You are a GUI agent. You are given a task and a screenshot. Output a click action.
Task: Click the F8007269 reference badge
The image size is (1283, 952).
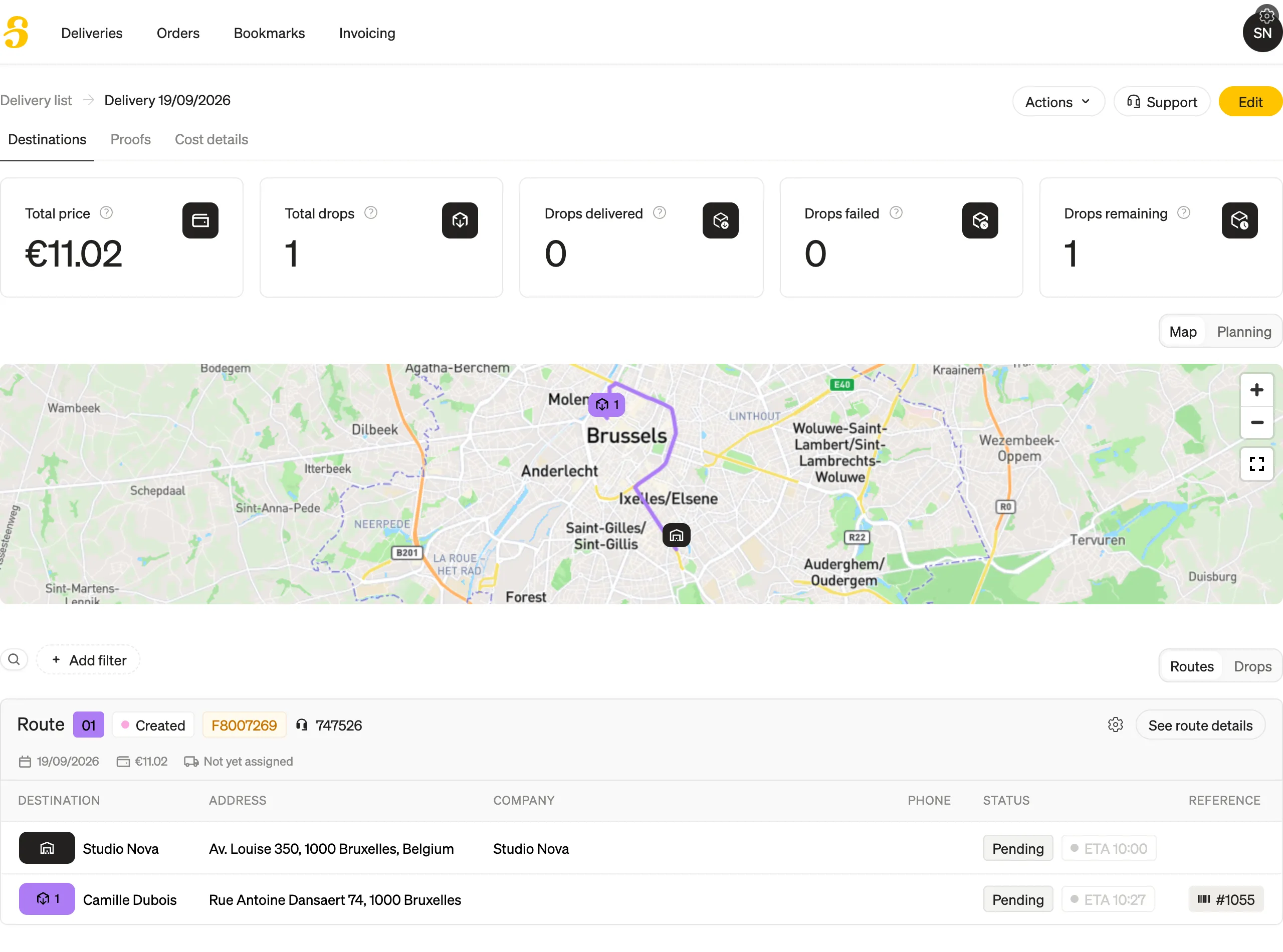[x=244, y=725]
